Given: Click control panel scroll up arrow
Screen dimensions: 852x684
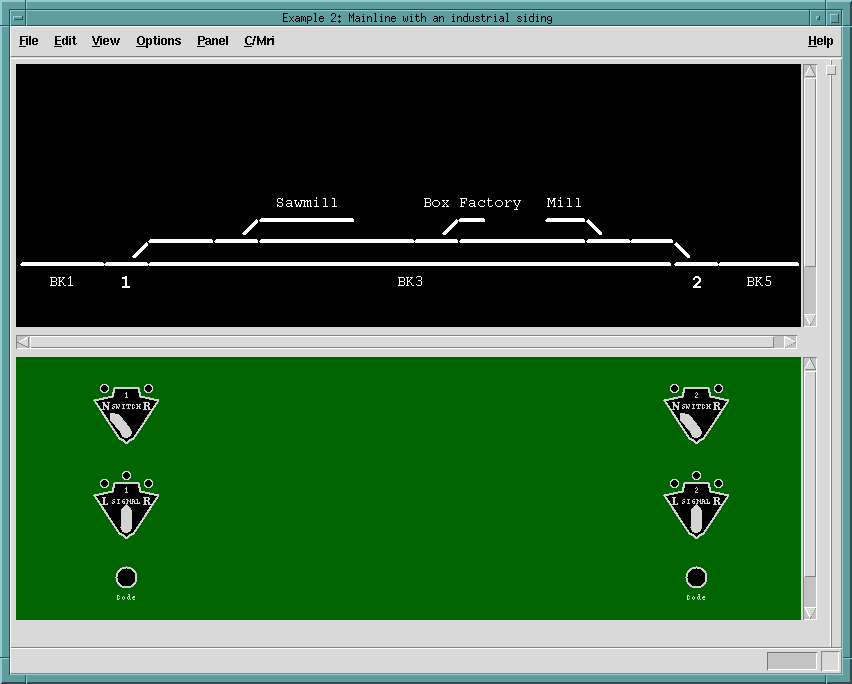Looking at the screenshot, I should click(x=810, y=363).
